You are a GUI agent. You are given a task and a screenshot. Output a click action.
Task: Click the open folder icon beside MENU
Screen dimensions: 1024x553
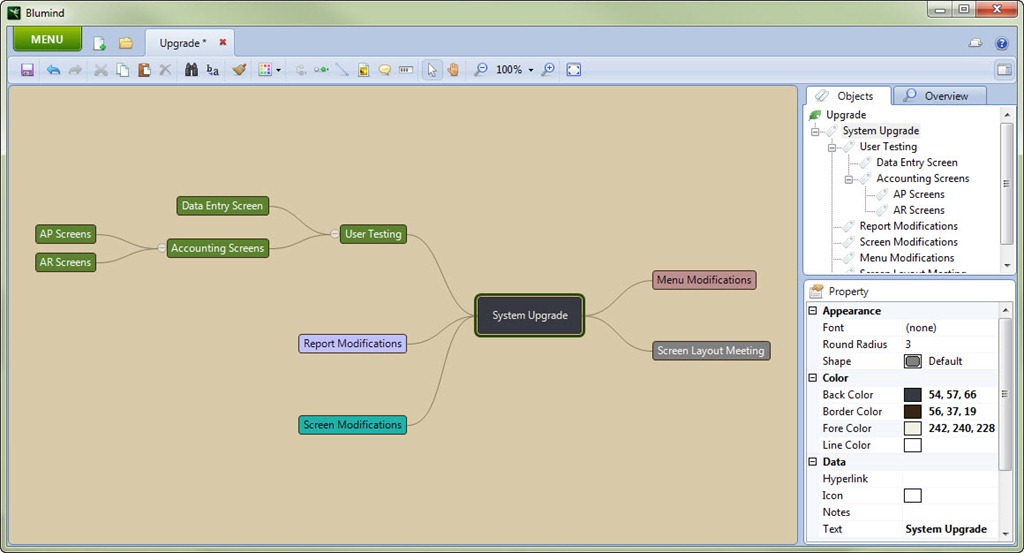[126, 43]
